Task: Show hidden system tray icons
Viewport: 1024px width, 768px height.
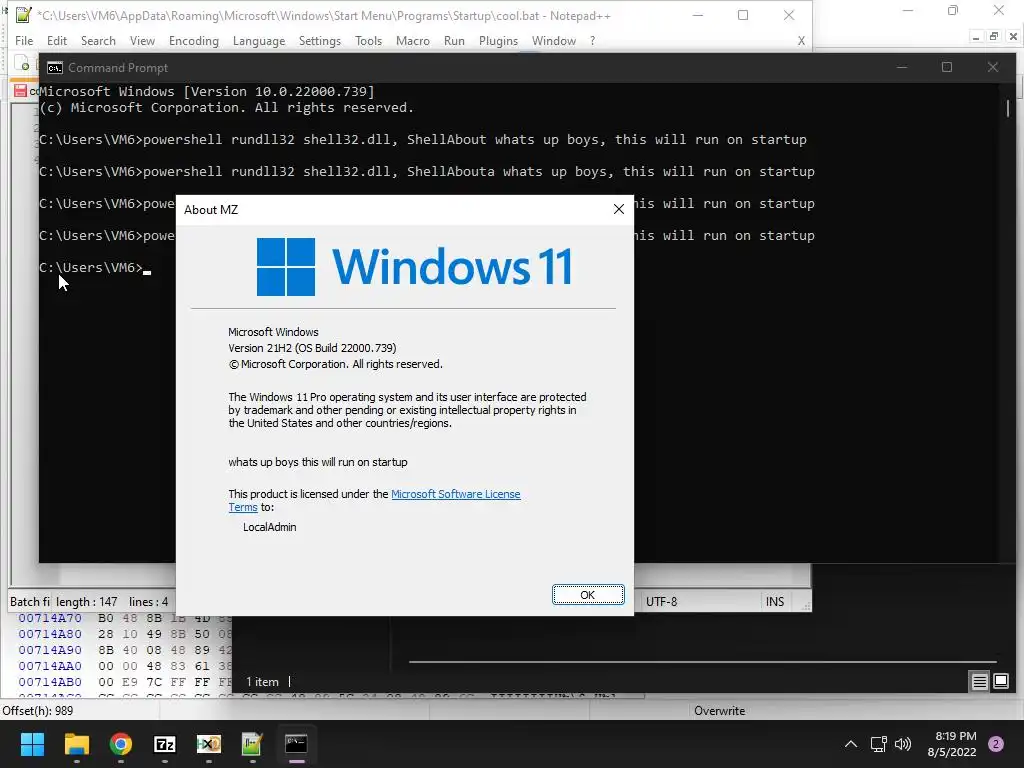Action: pyautogui.click(x=851, y=744)
